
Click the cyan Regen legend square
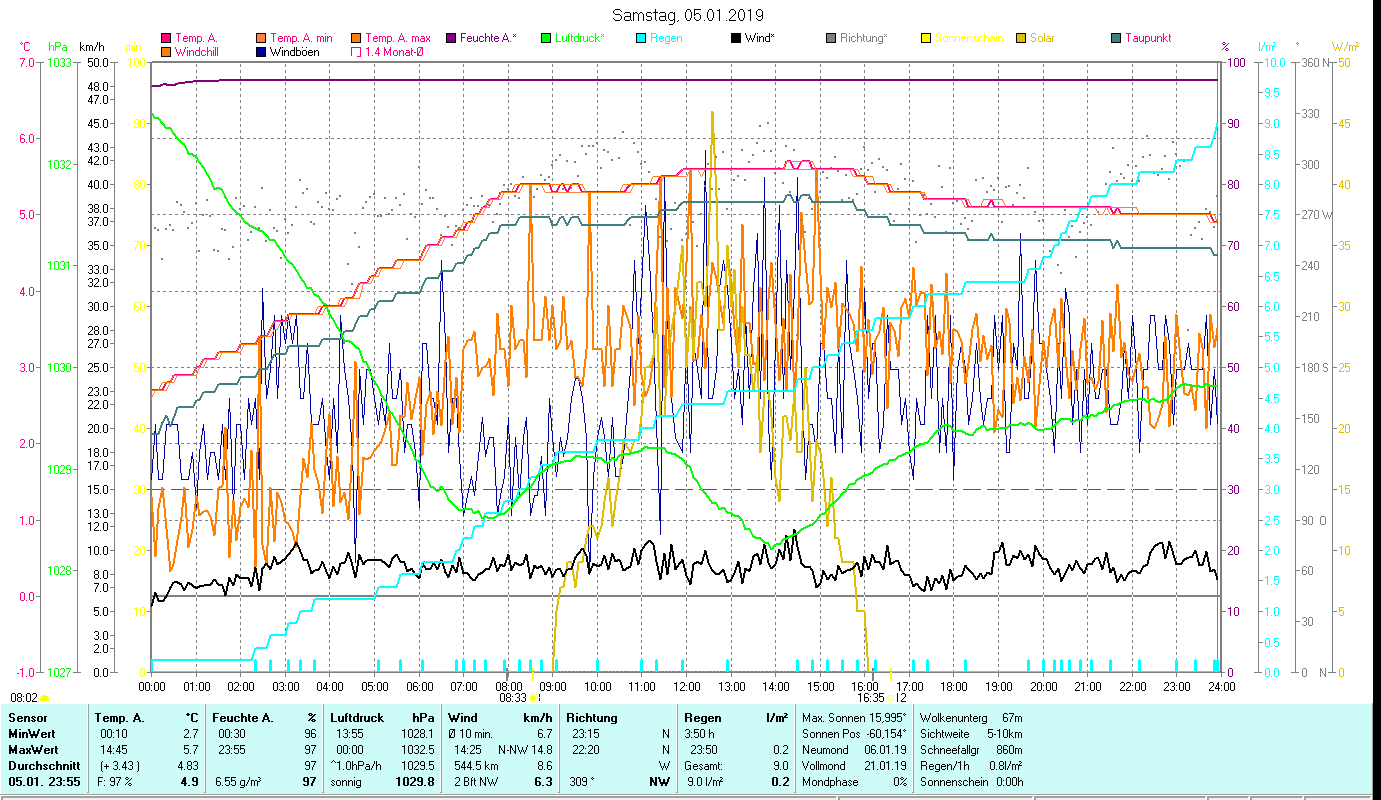click(x=641, y=39)
